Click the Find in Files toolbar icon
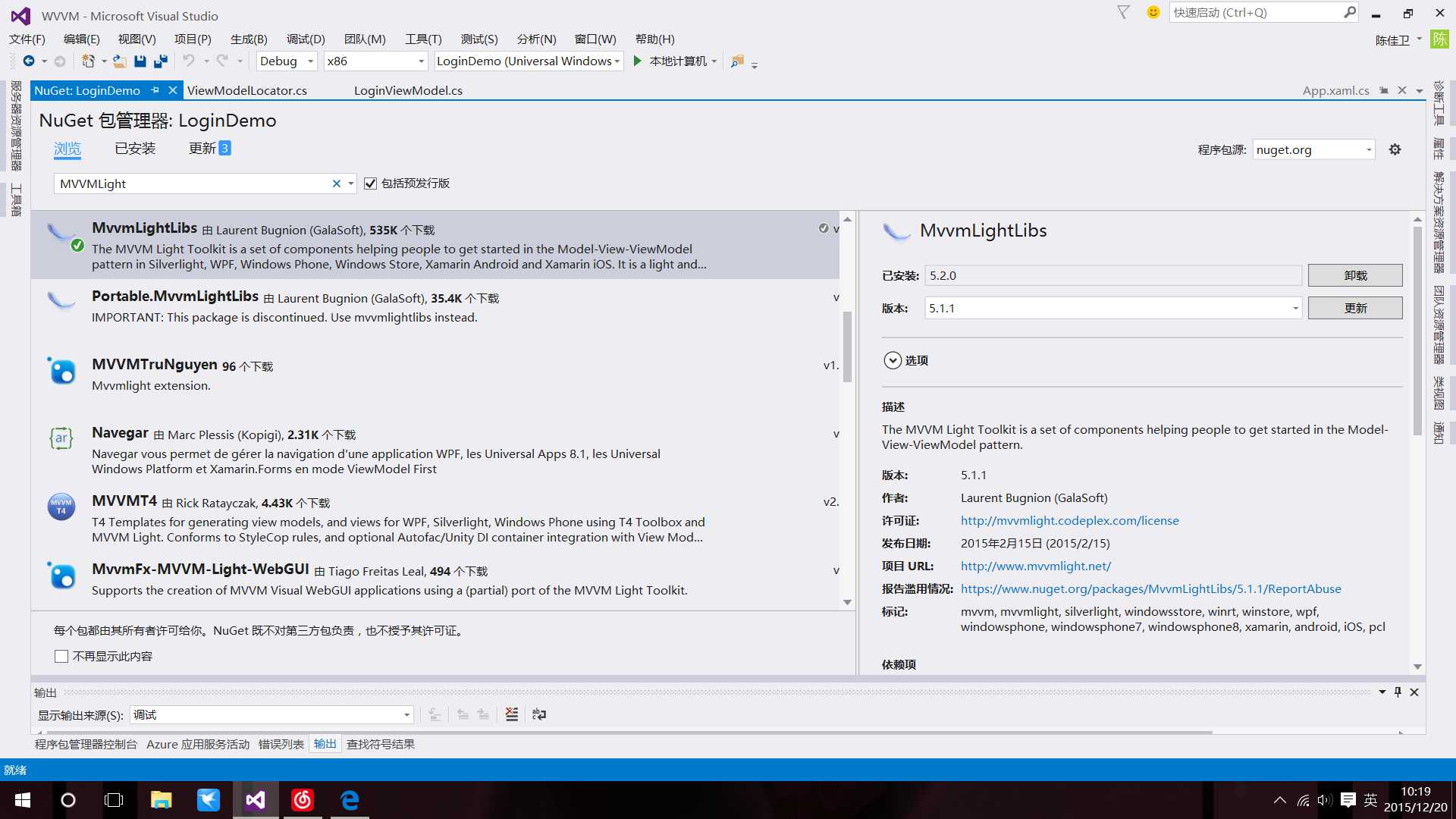Image resolution: width=1456 pixels, height=819 pixels. [x=737, y=61]
